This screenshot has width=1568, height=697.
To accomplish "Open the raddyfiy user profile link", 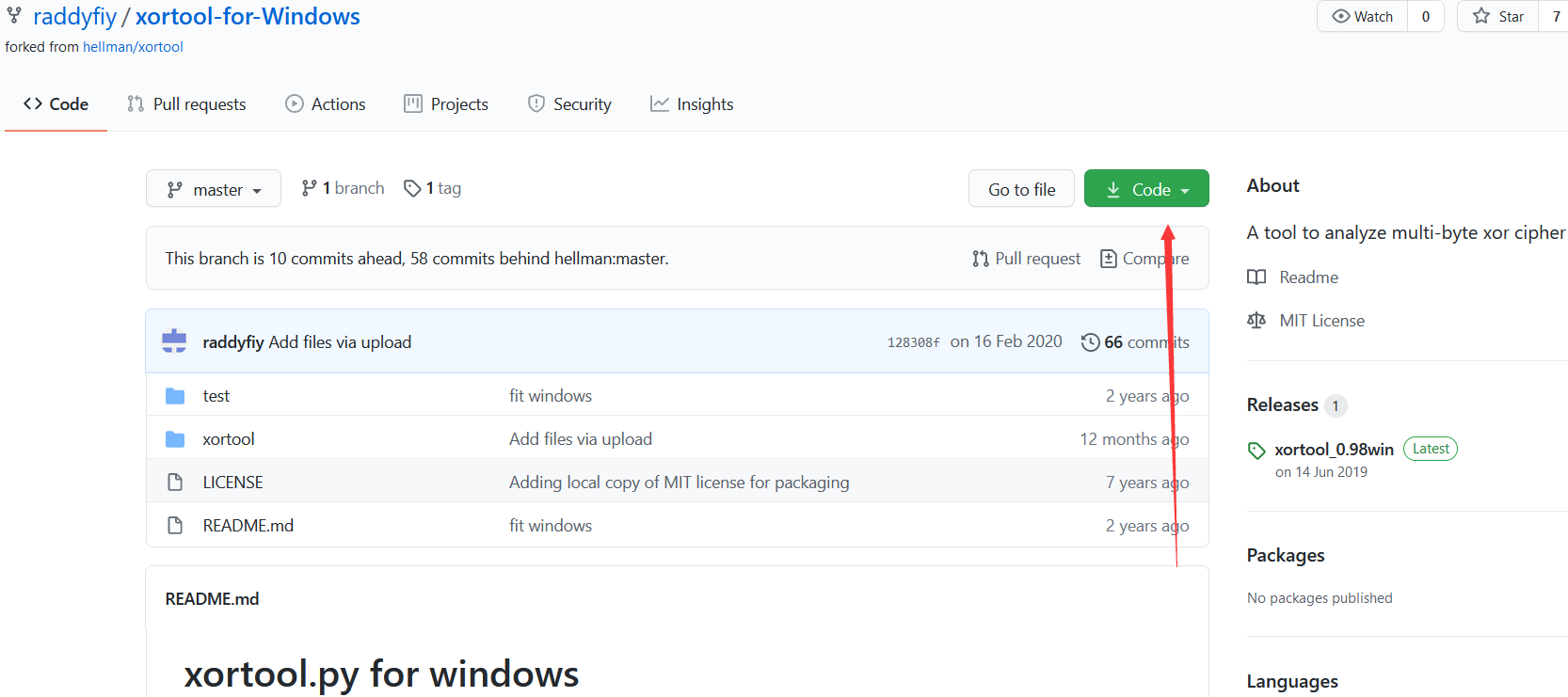I will point(74,16).
